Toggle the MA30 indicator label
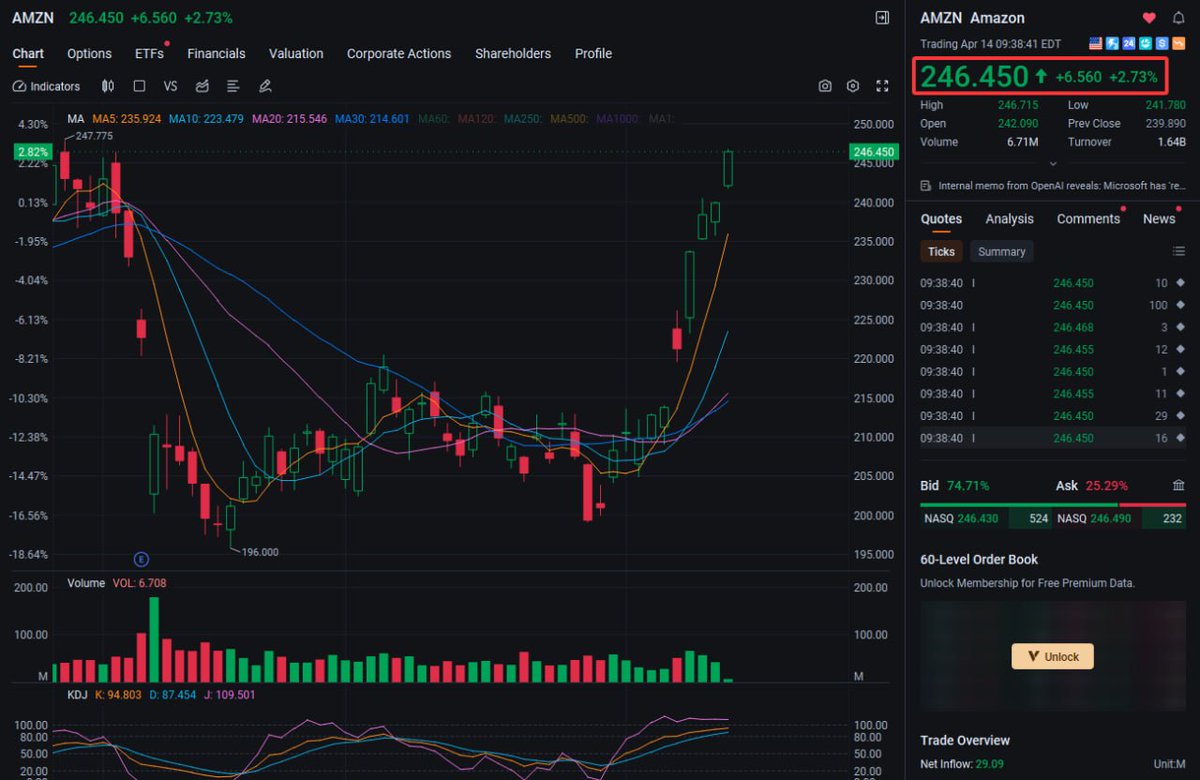Screen dimensions: 1200x780 [x=372, y=119]
